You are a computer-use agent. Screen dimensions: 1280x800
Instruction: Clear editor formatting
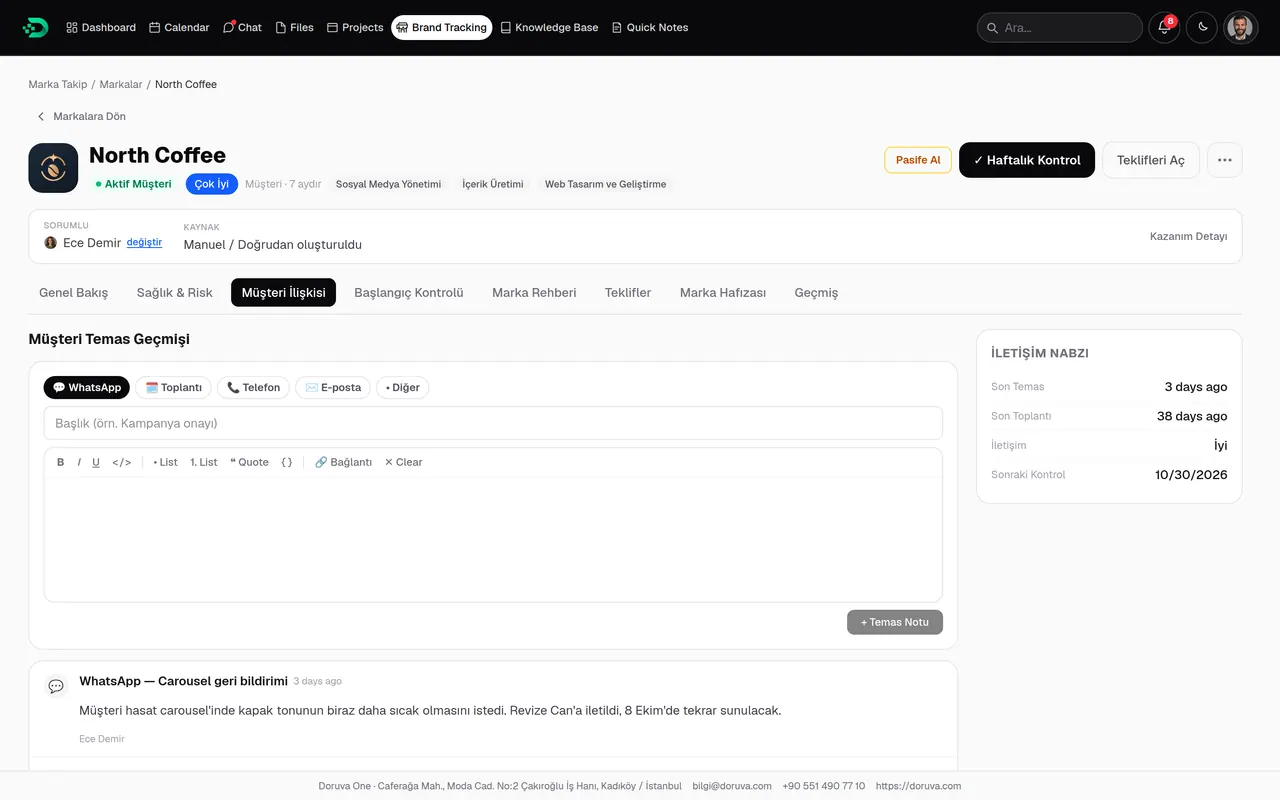pos(403,462)
